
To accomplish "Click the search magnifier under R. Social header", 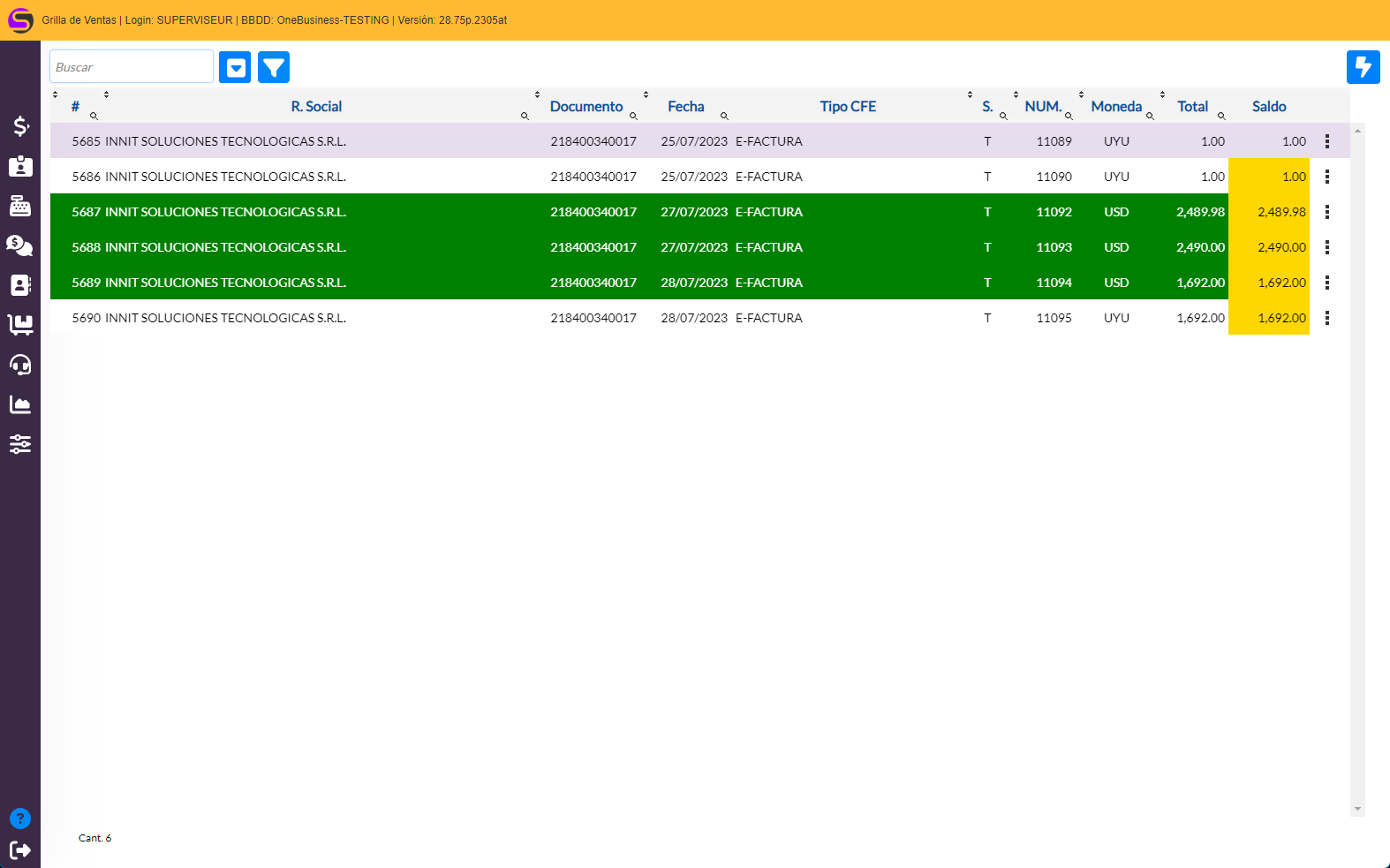I will [x=525, y=117].
